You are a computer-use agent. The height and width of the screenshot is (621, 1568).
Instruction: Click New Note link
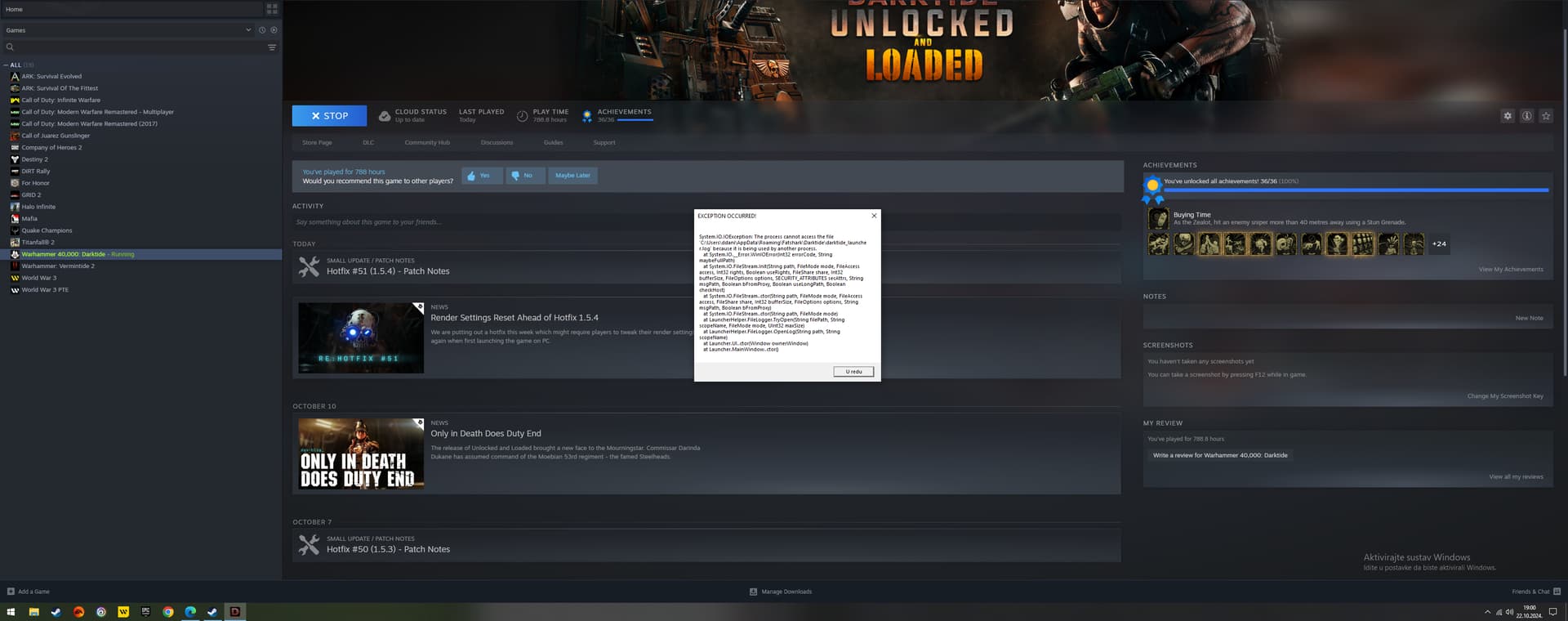1529,318
